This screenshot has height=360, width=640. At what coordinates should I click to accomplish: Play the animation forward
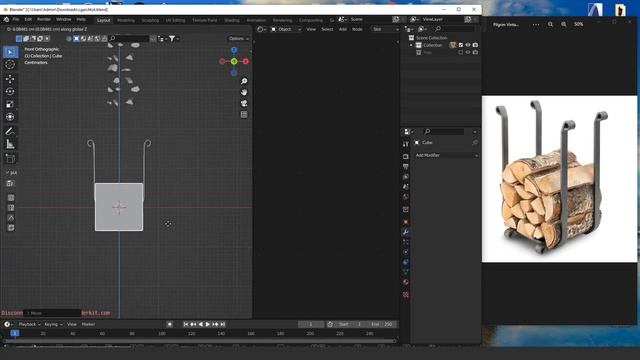(208, 324)
